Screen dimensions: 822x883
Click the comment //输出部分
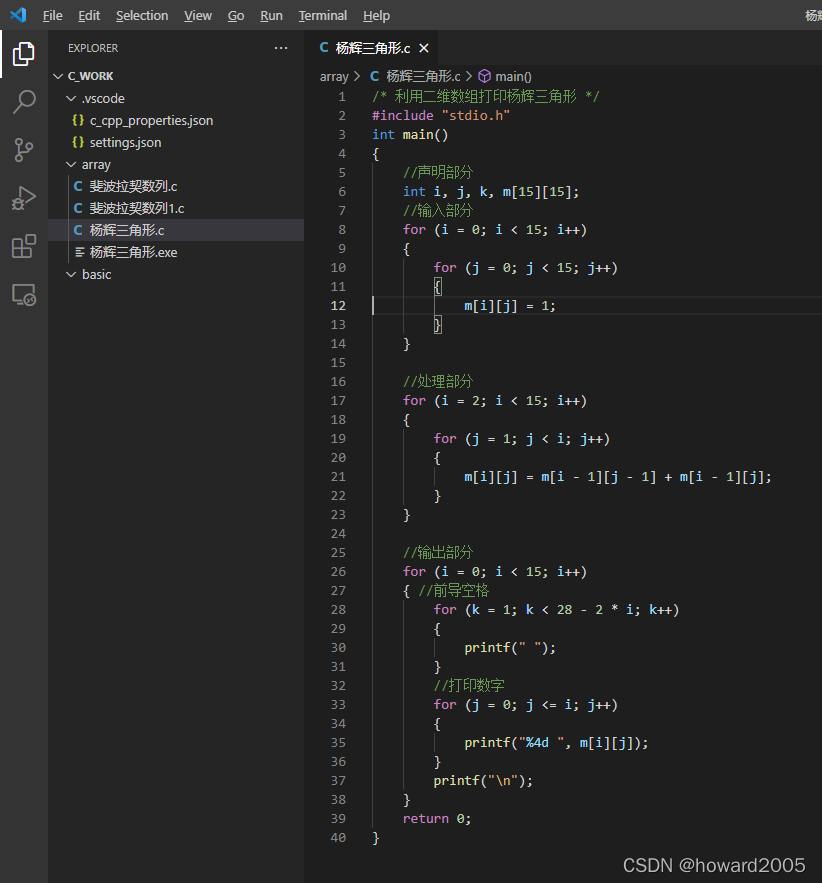[438, 552]
